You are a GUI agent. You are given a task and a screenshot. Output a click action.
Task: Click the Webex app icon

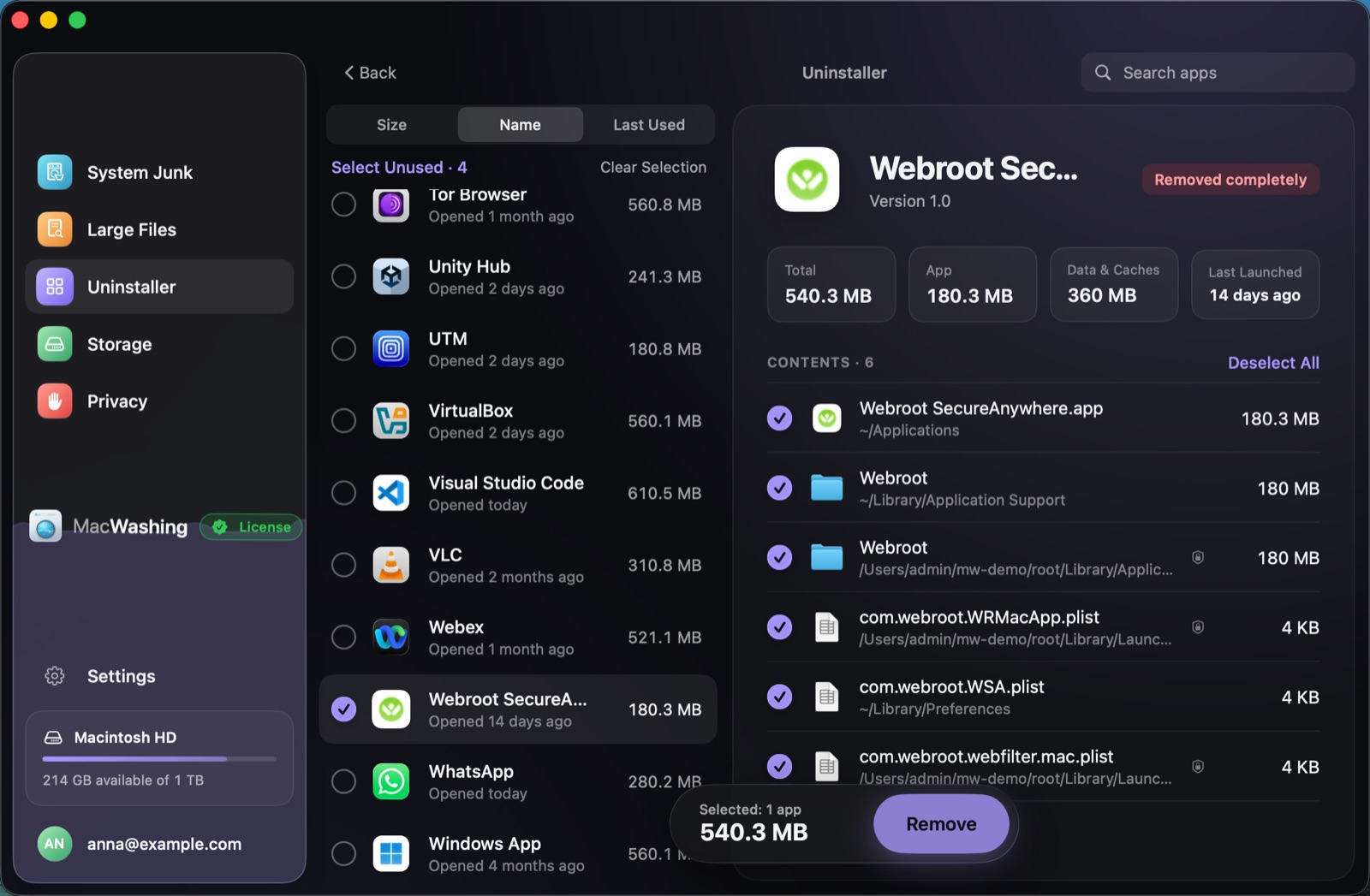tap(391, 638)
